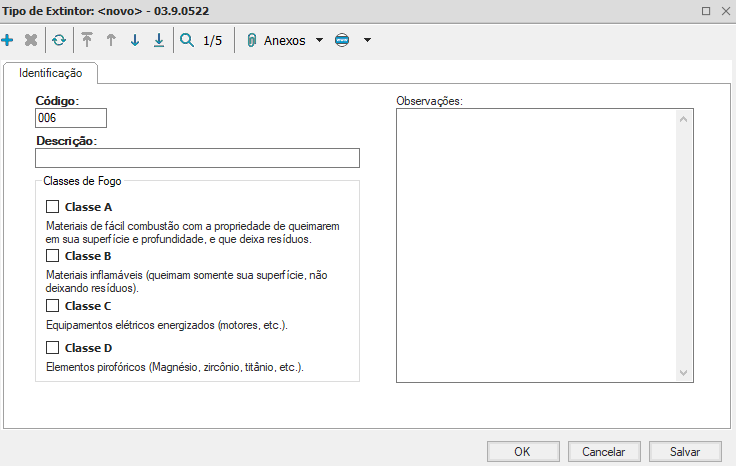
Task: Click the Cancelar button
Action: point(603,451)
